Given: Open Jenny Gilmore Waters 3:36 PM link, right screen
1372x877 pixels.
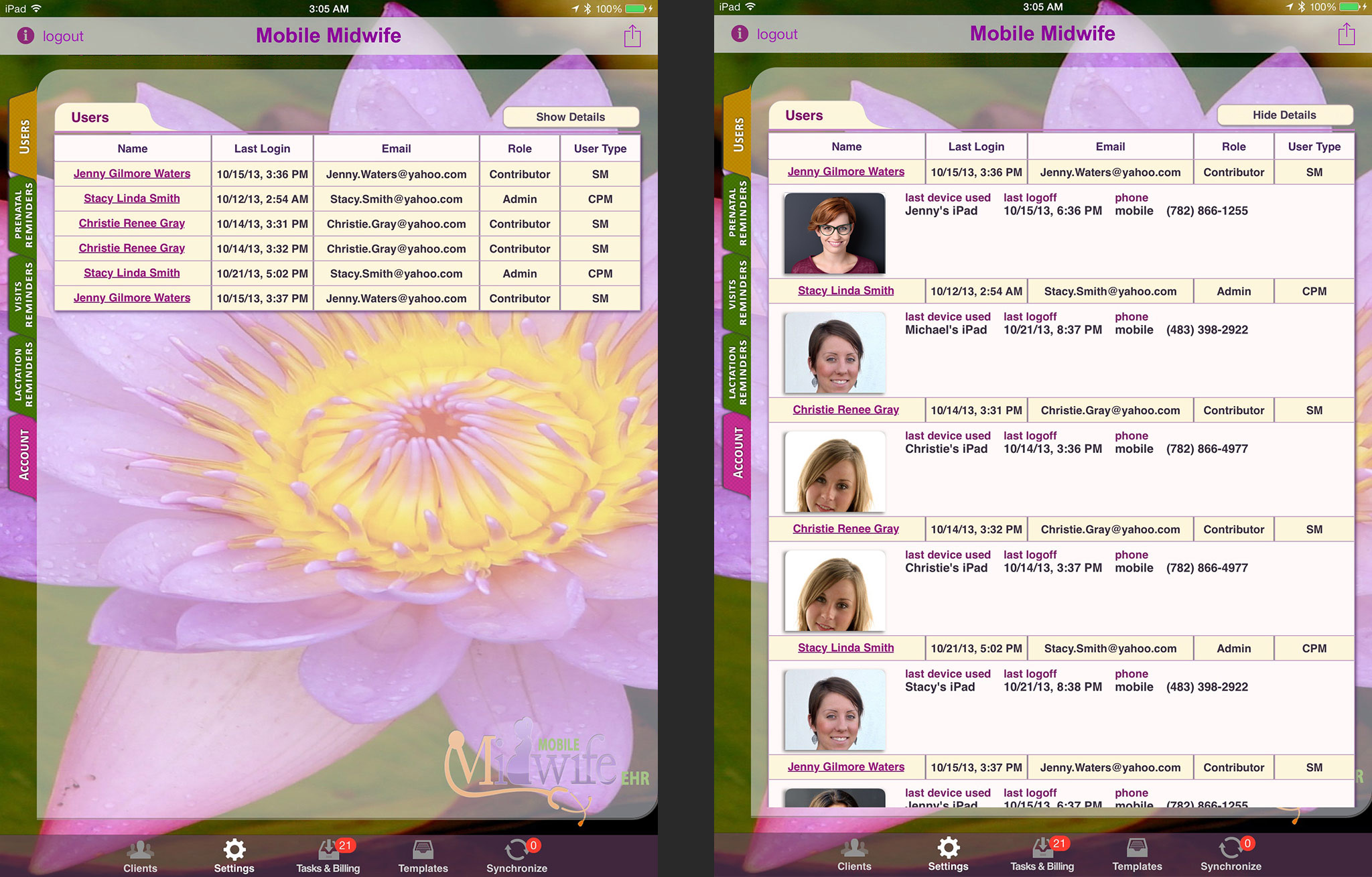Looking at the screenshot, I should 846,172.
